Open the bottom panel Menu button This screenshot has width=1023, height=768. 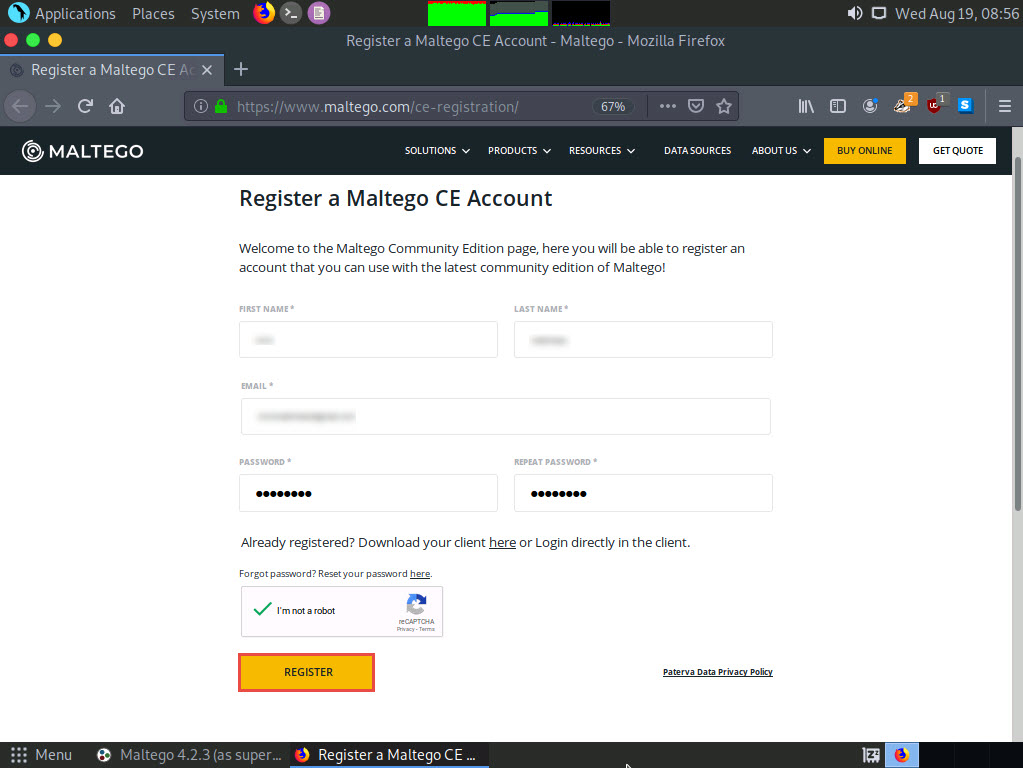point(41,755)
